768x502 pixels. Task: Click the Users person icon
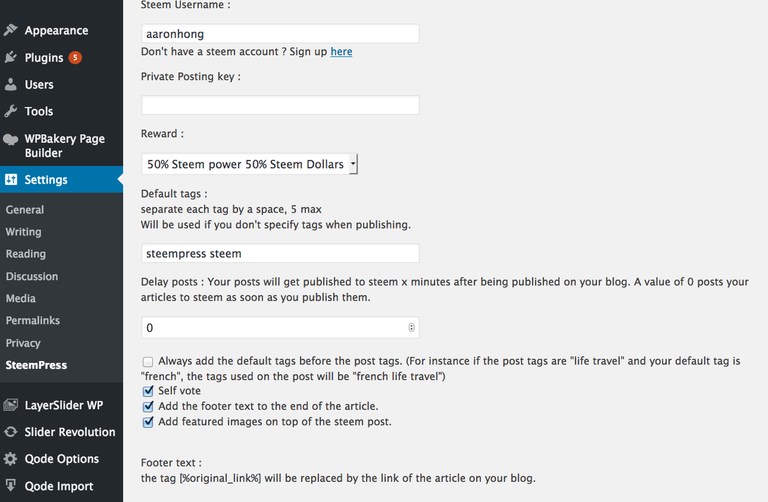[11, 84]
